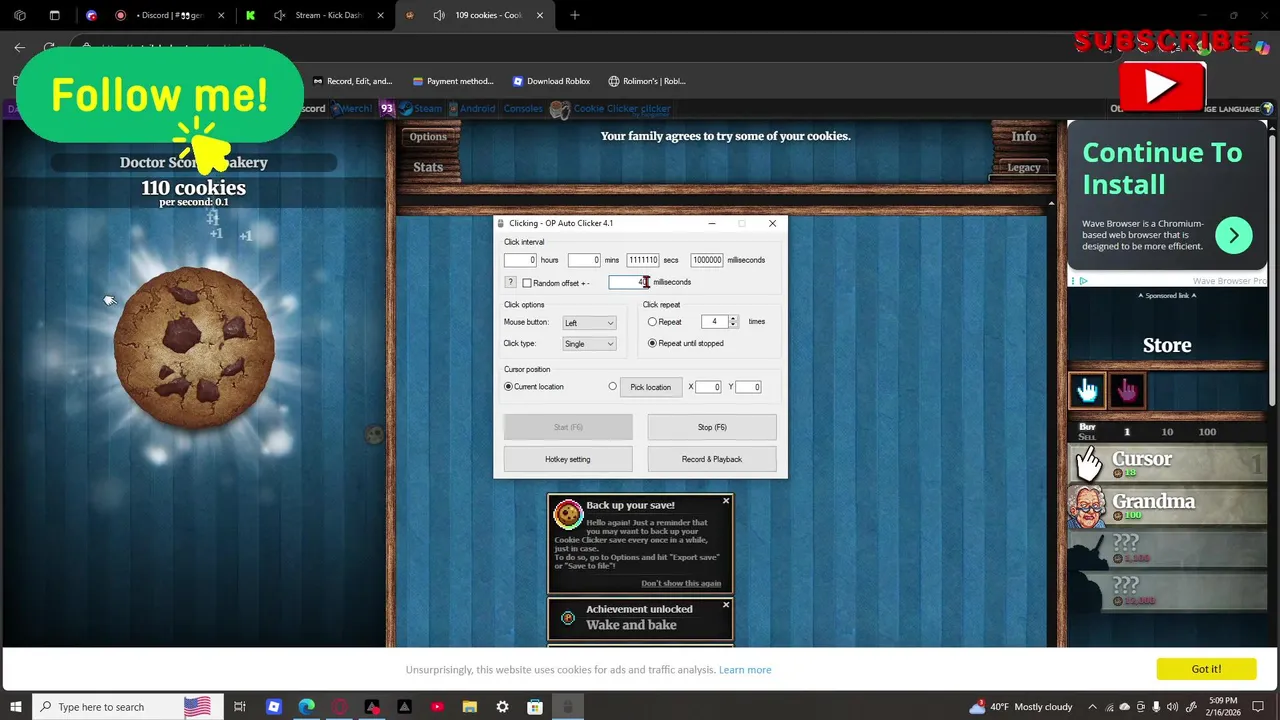Click the Pick location button
This screenshot has height=720, width=1280.
[651, 387]
